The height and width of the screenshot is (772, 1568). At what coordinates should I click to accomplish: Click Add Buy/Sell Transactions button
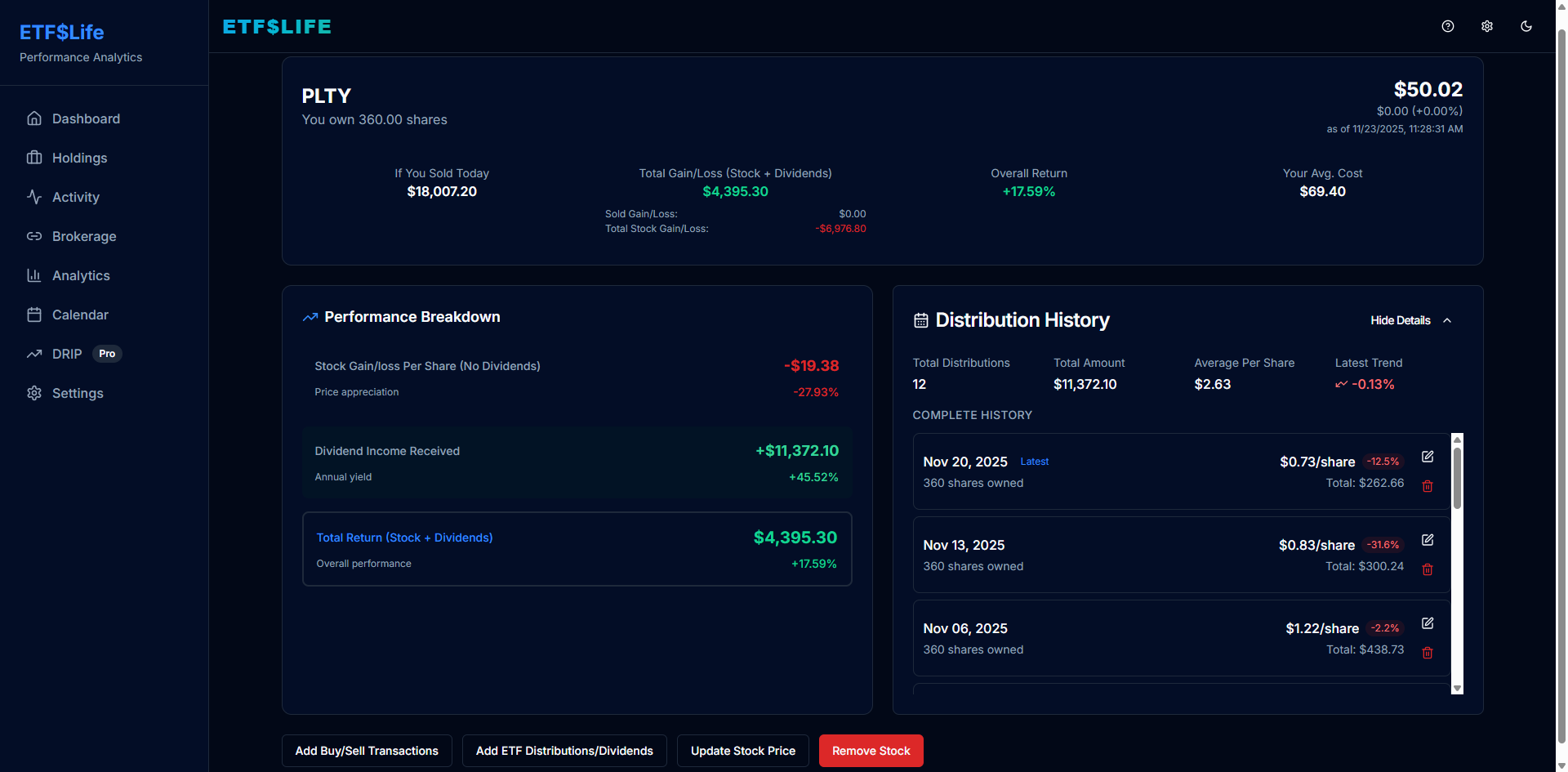[367, 751]
